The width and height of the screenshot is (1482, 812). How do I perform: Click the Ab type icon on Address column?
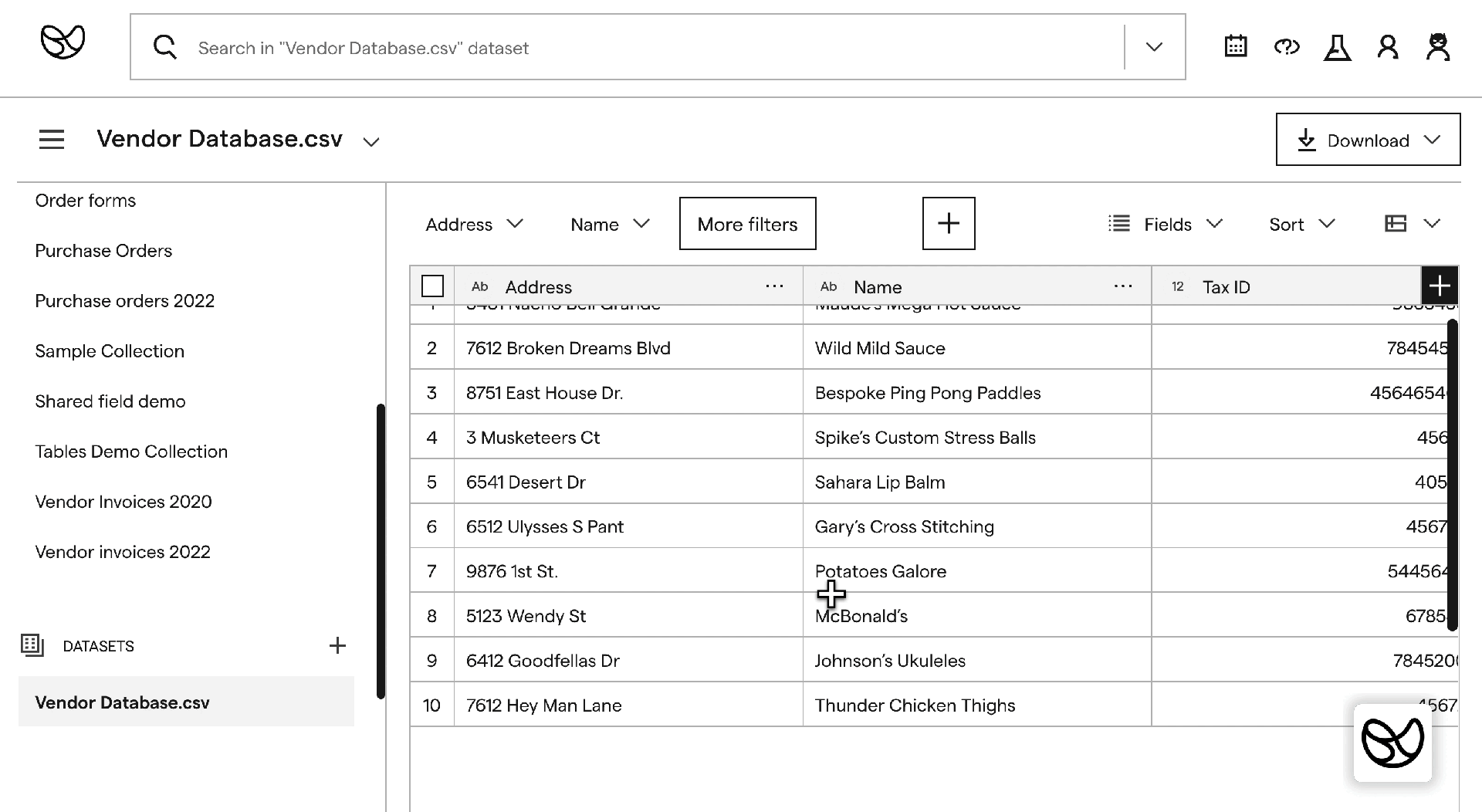coord(480,286)
